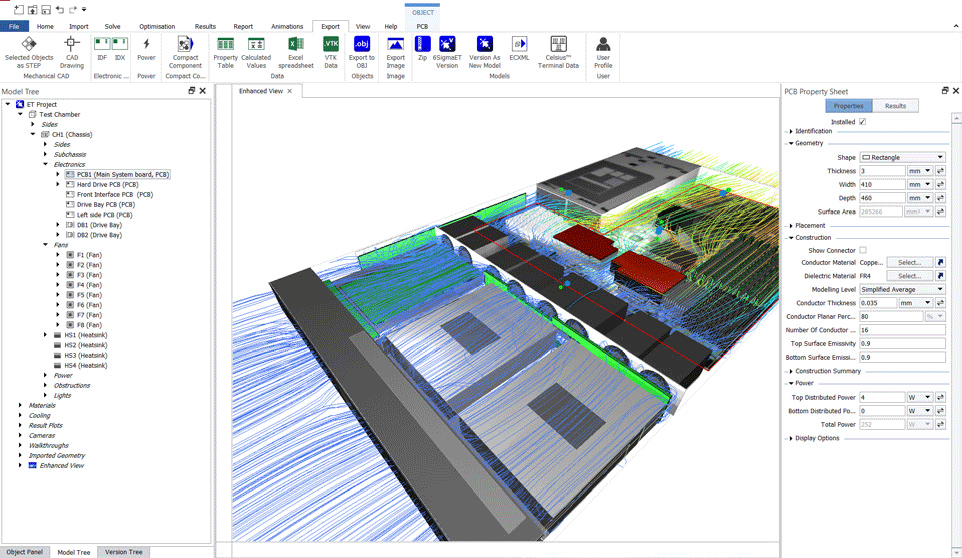The image size is (962, 558).
Task: Open the Modelling Level dropdown
Action: point(903,289)
